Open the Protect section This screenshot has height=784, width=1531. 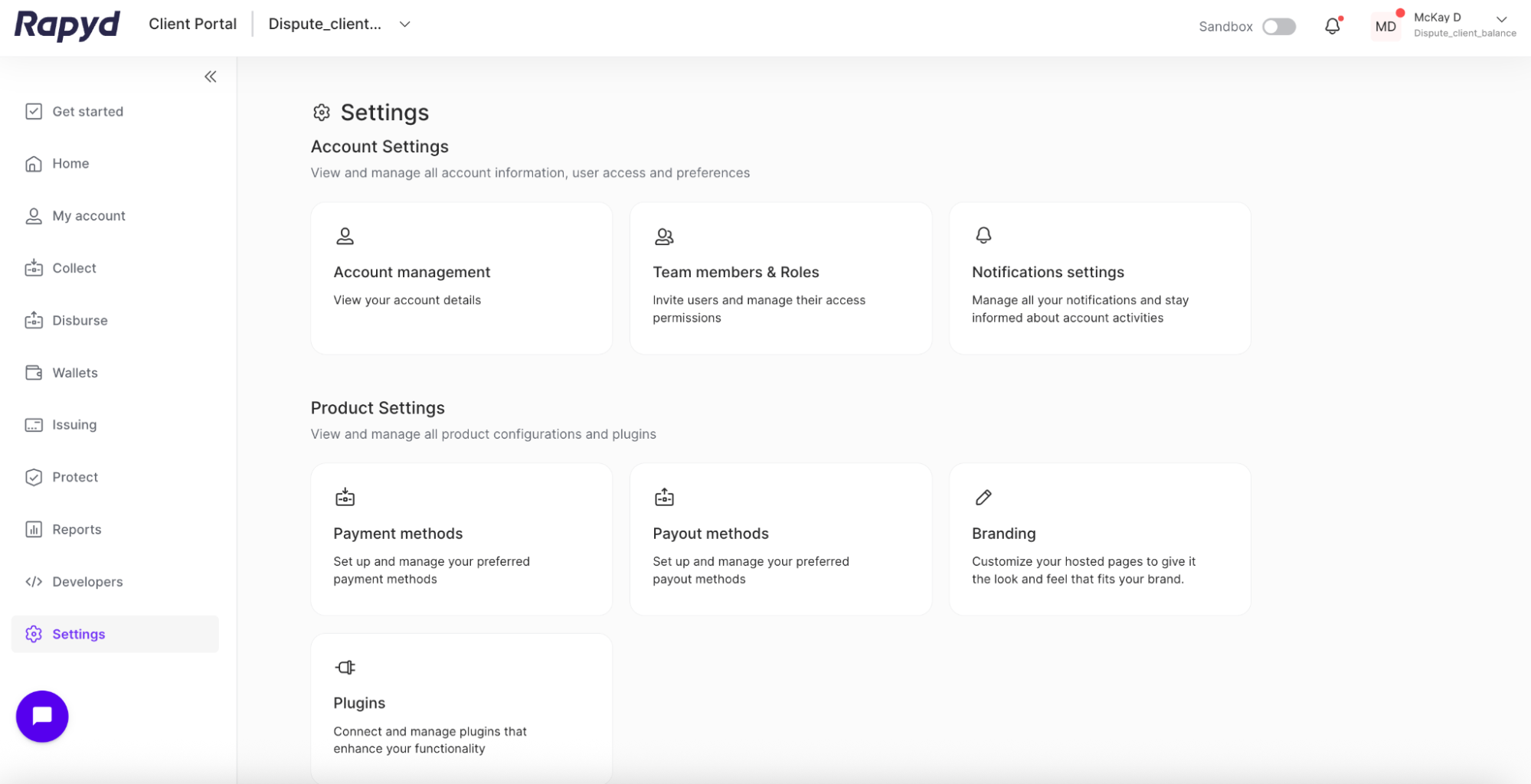(x=74, y=477)
